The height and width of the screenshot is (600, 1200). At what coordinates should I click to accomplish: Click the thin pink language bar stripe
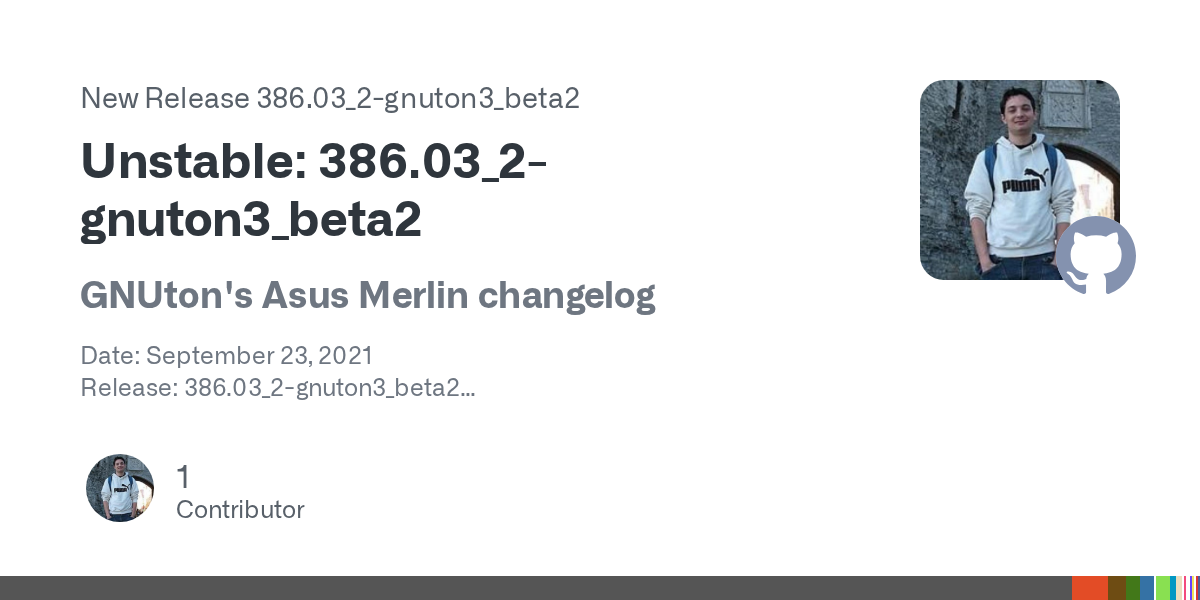coord(1187,588)
